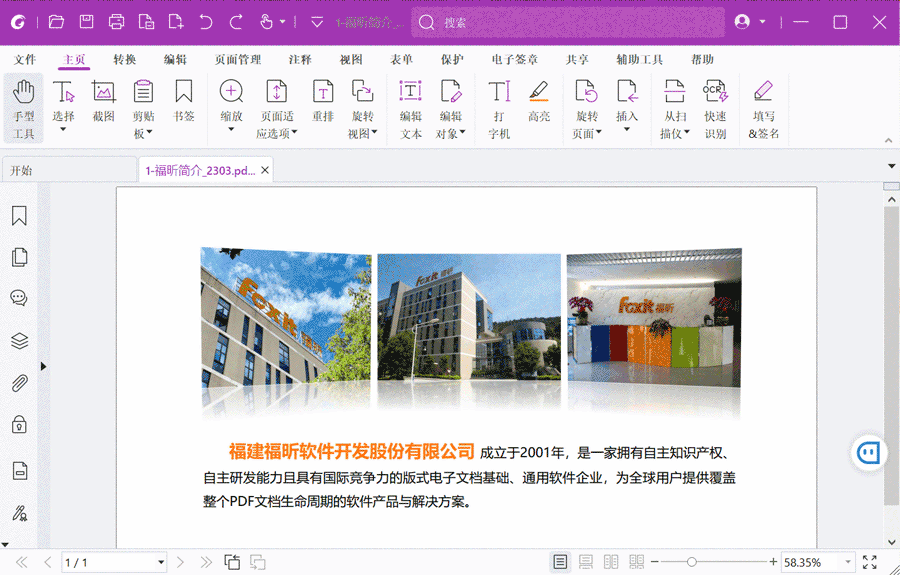
Task: Click the 重排 reflow button
Action: (x=323, y=102)
